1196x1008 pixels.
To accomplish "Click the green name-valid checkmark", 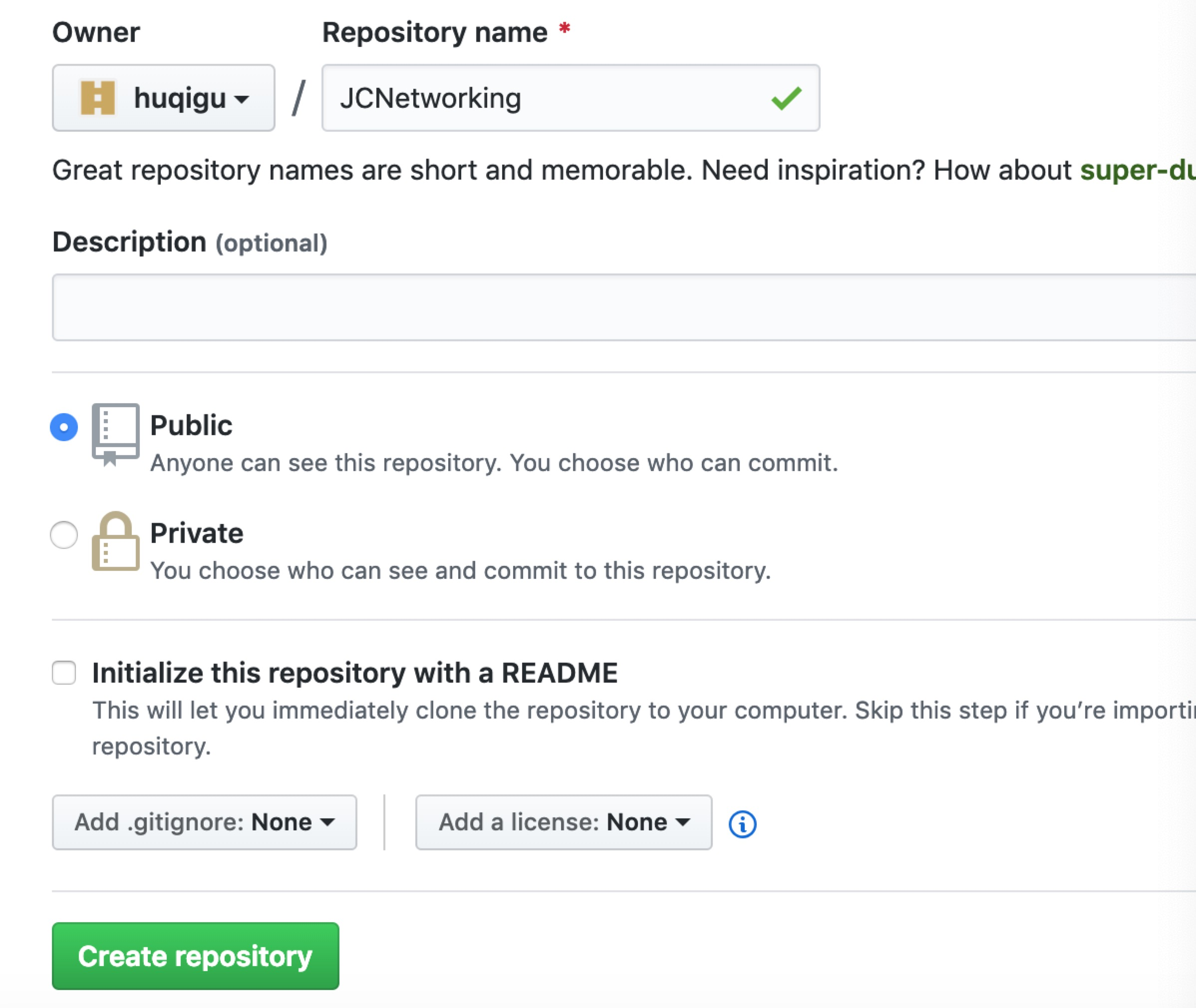I will (x=787, y=98).
